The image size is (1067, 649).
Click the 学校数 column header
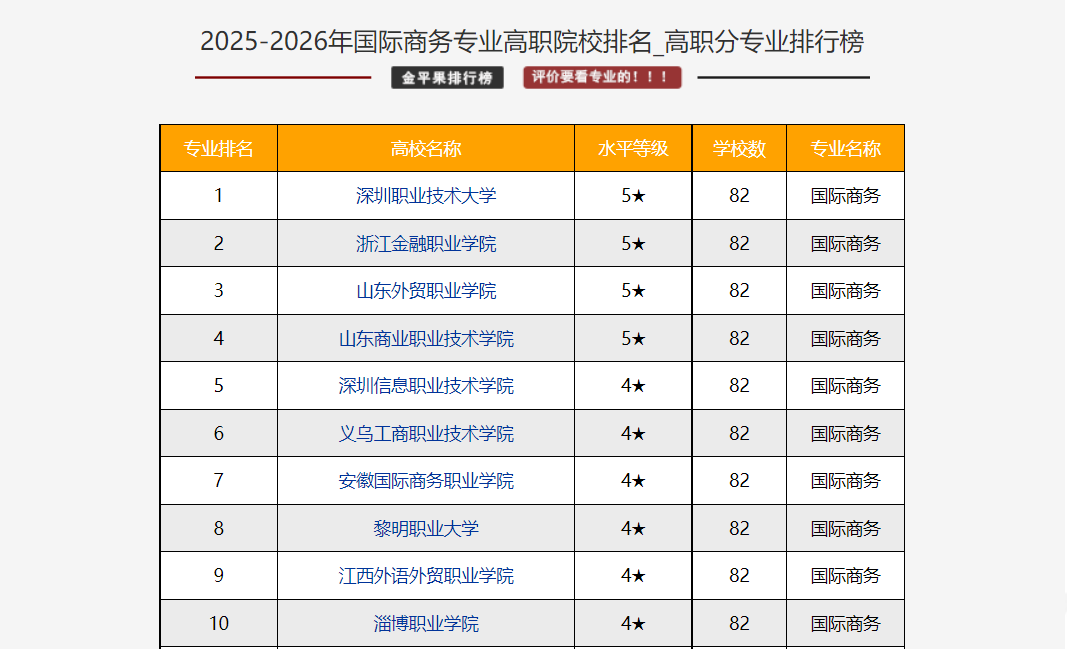(739, 149)
